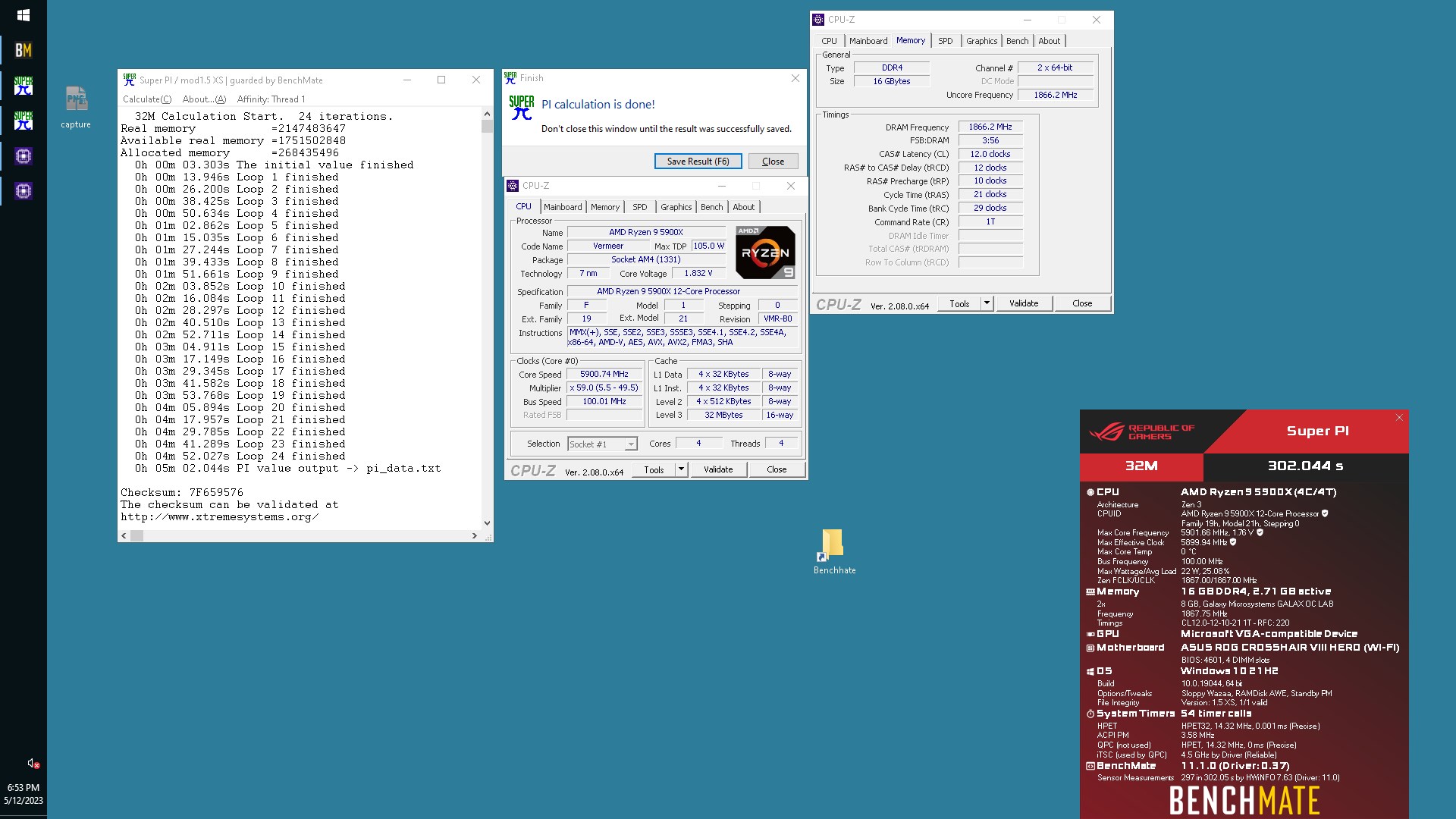Click the Super PI logo in Finish dialog
Image resolution: width=1456 pixels, height=819 pixels.
[522, 108]
